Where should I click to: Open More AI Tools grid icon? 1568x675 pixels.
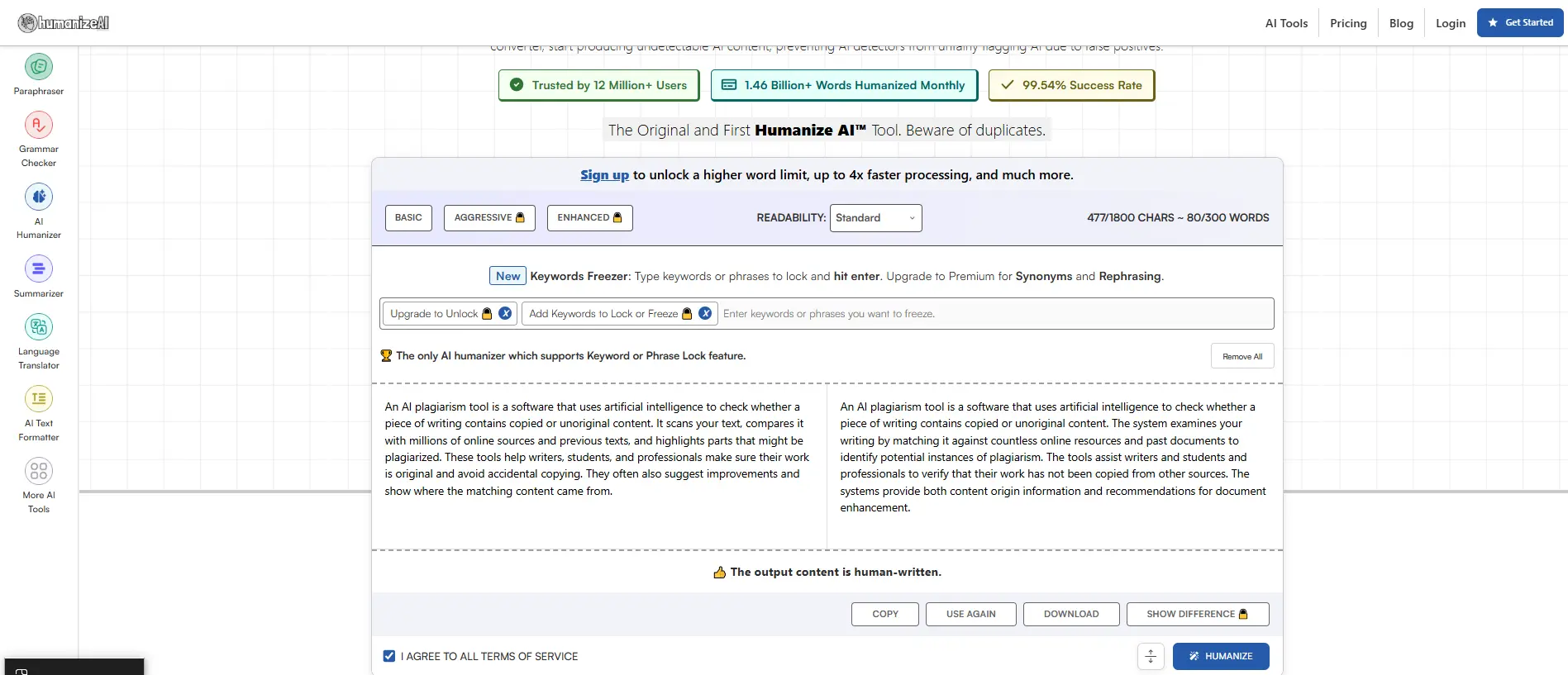(x=39, y=471)
